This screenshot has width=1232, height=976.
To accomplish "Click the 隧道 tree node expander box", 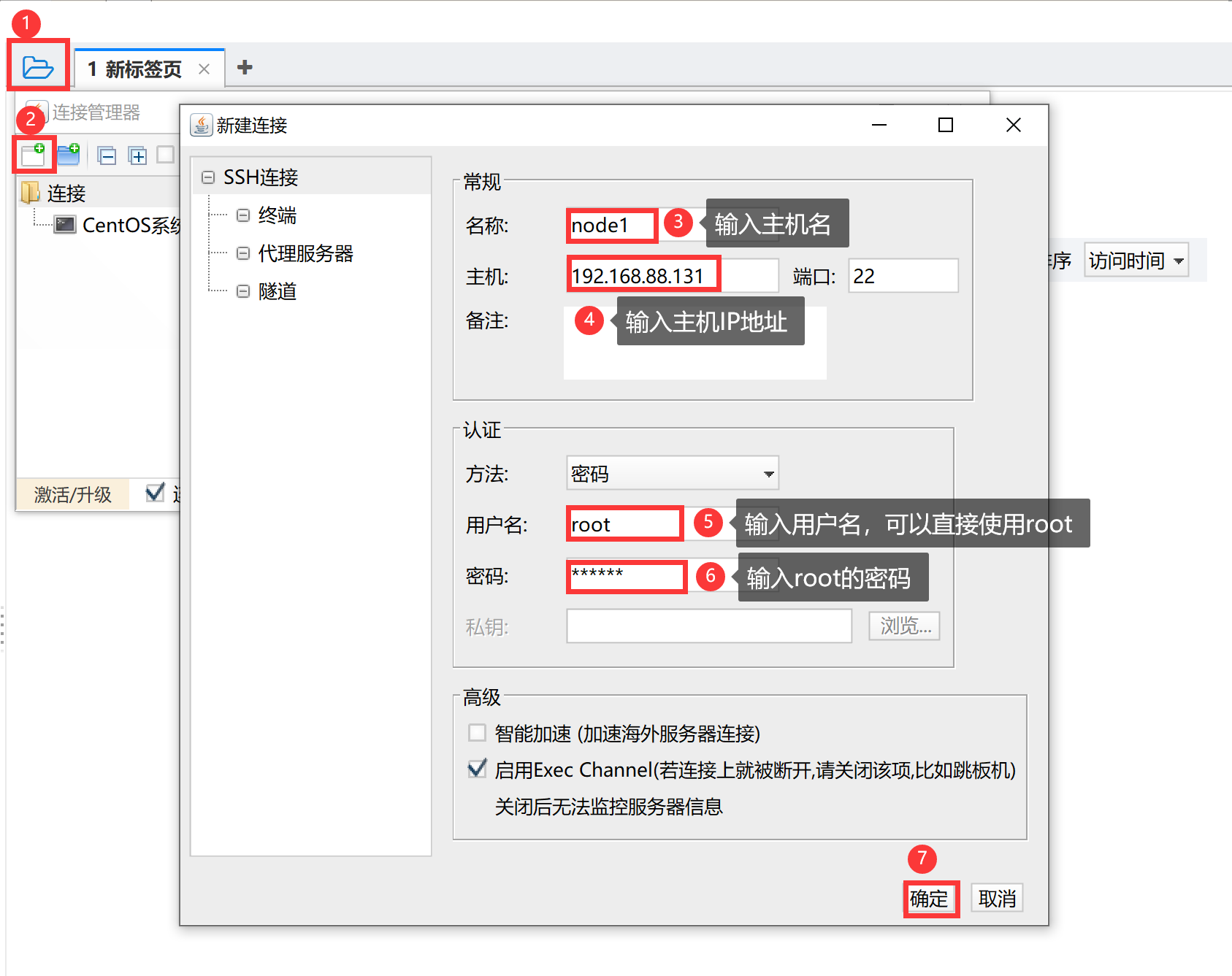I will click(x=243, y=291).
